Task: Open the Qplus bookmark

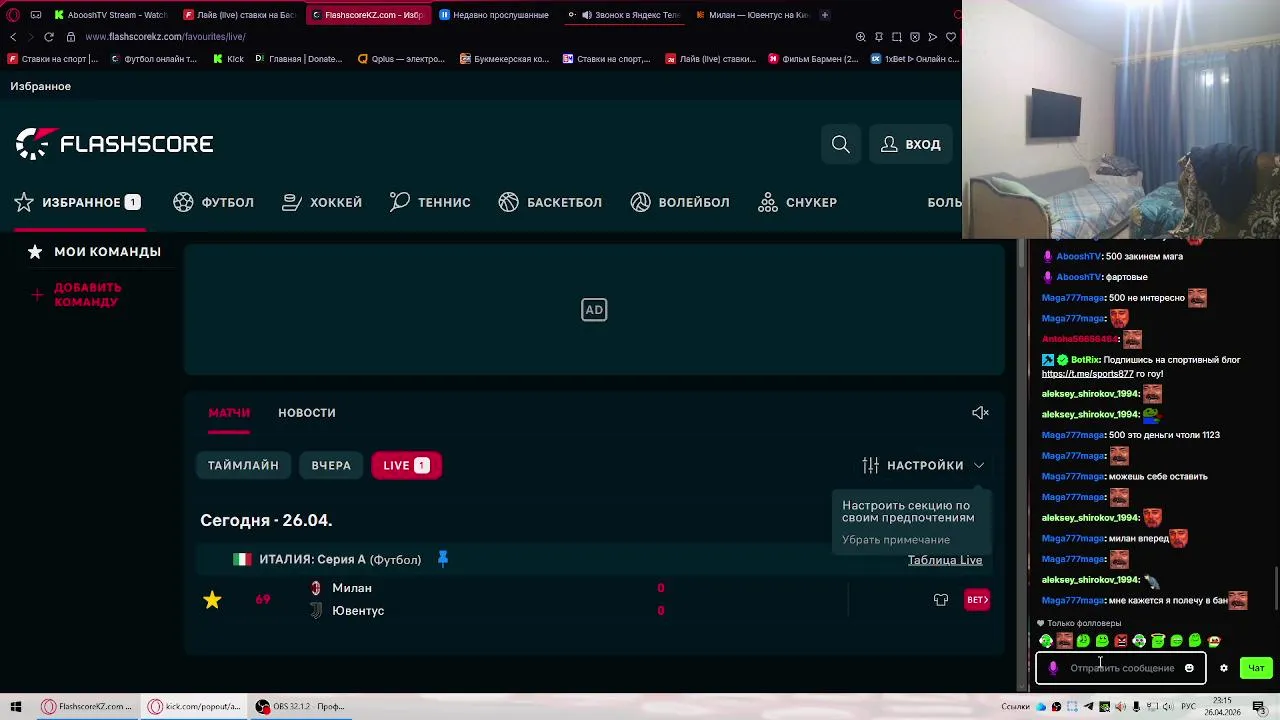Action: point(401,59)
